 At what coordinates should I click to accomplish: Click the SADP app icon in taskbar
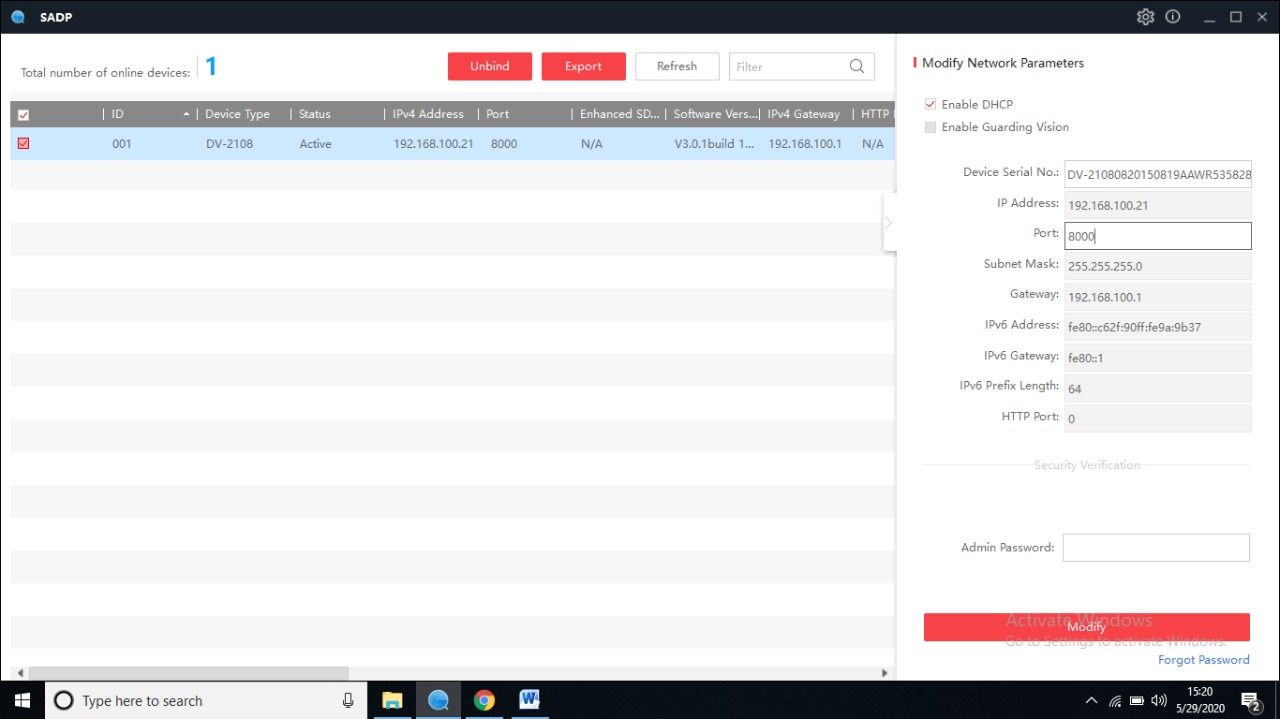(x=438, y=700)
